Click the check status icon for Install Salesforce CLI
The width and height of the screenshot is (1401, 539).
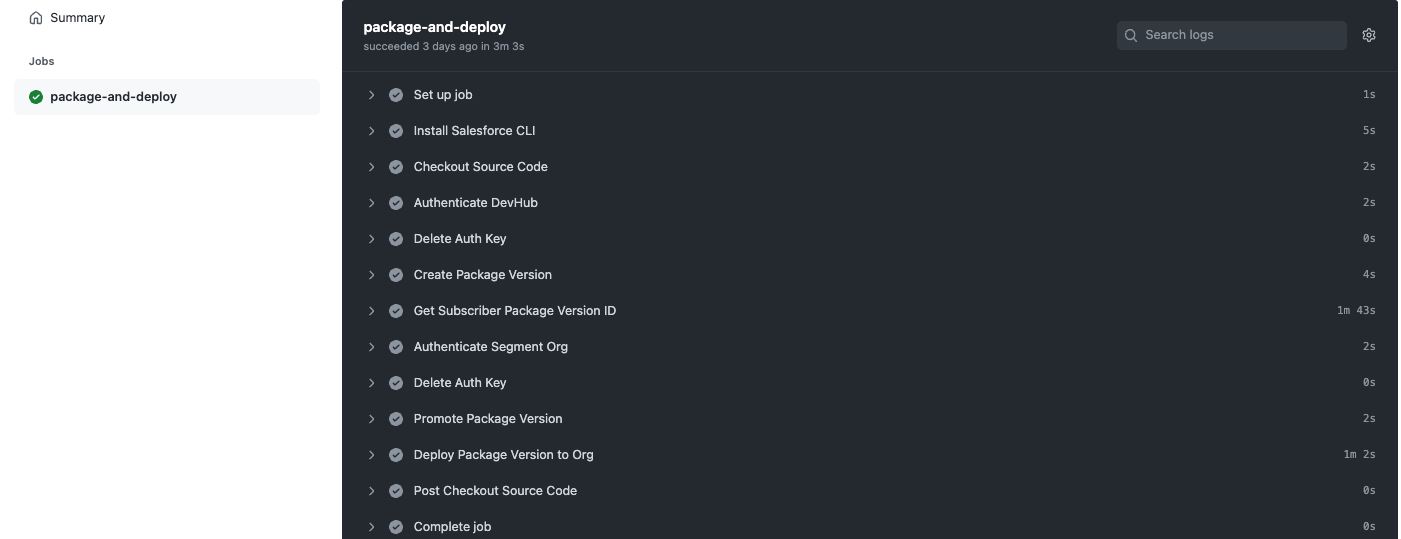tap(396, 131)
